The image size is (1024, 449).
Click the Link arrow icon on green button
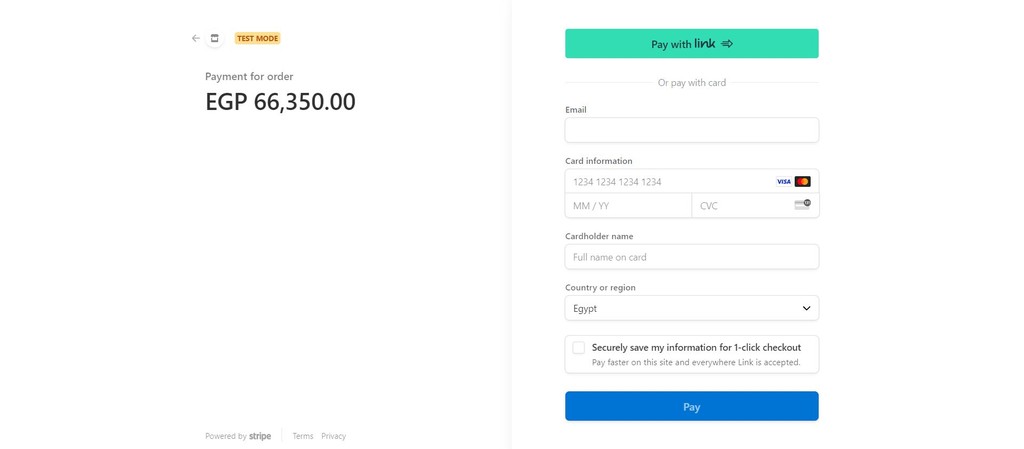(x=727, y=44)
